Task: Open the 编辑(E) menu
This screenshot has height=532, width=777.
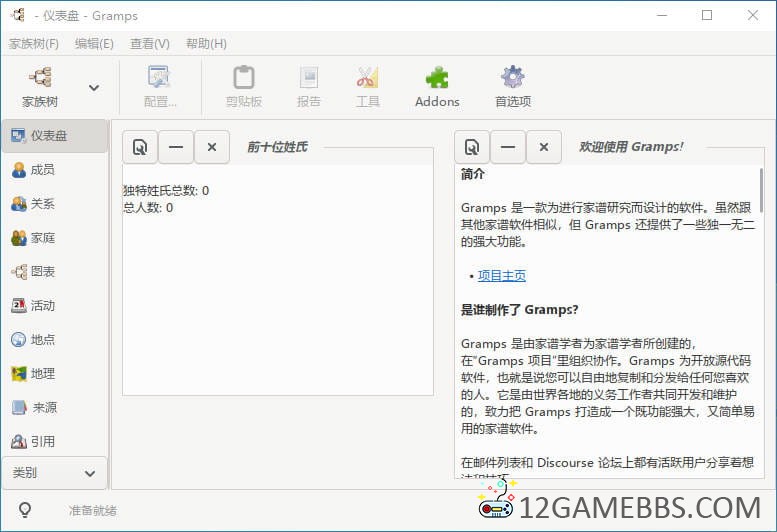Action: [94, 44]
